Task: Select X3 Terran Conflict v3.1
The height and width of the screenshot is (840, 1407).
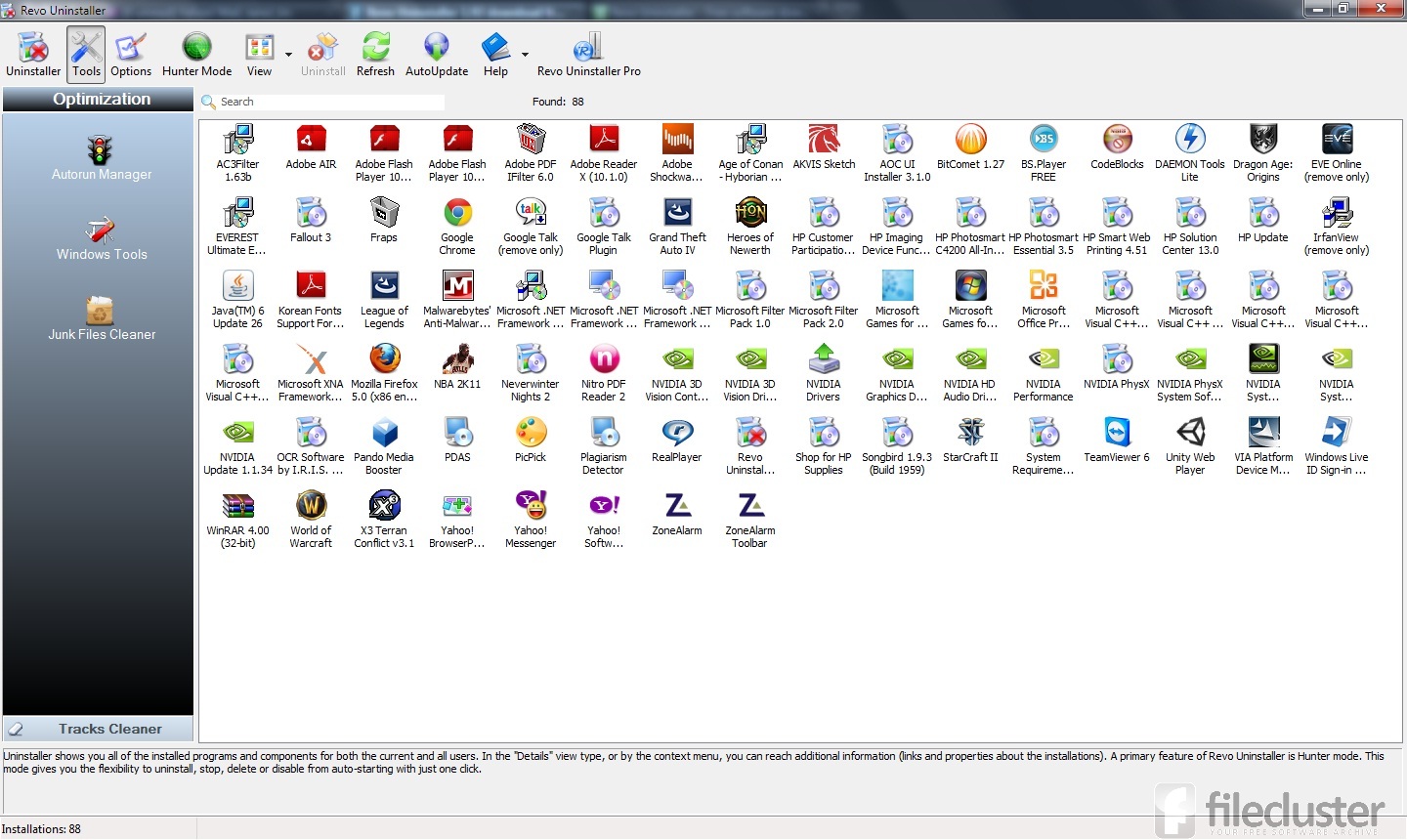Action: (x=384, y=520)
